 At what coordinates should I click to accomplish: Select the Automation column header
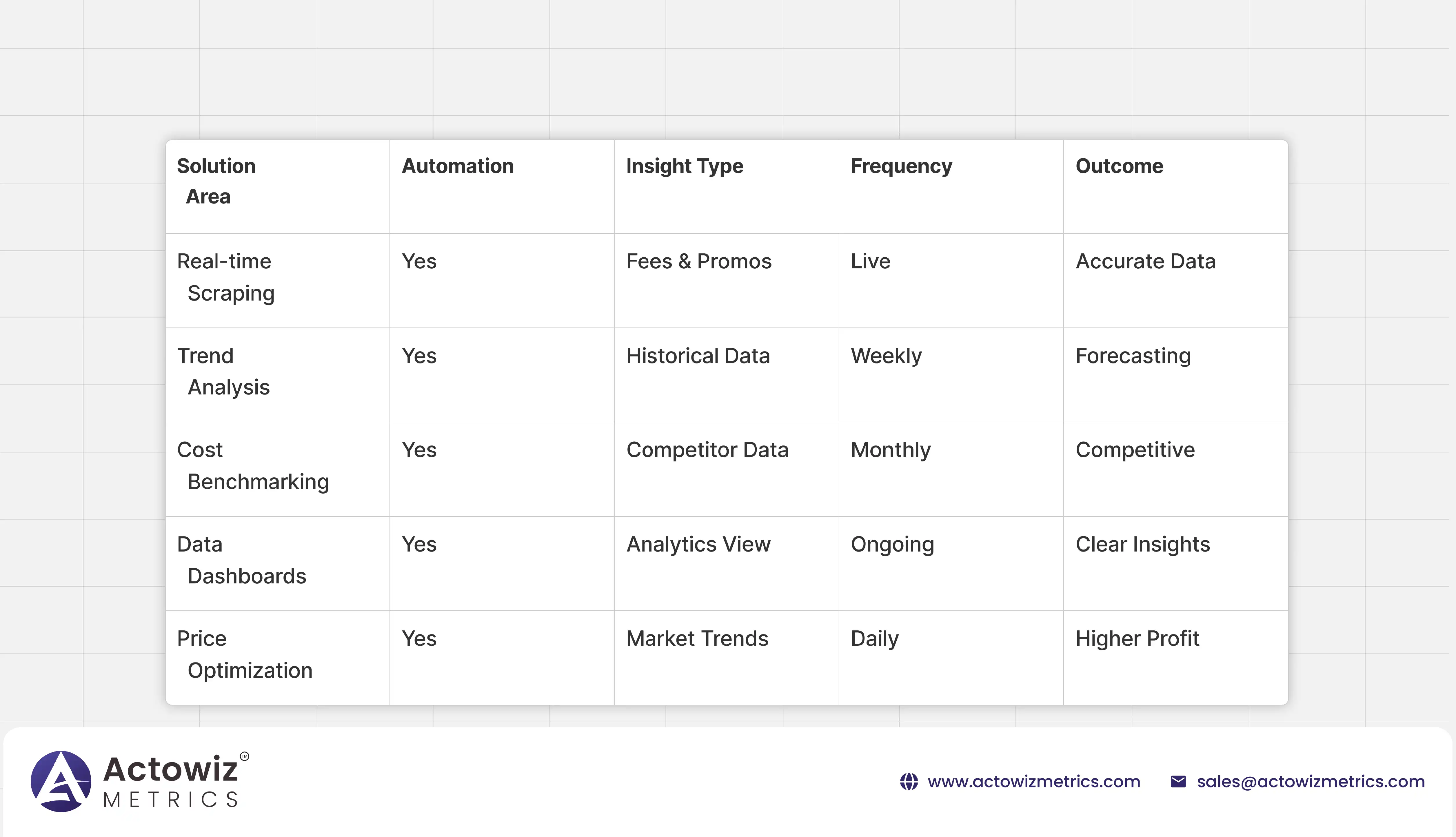458,166
